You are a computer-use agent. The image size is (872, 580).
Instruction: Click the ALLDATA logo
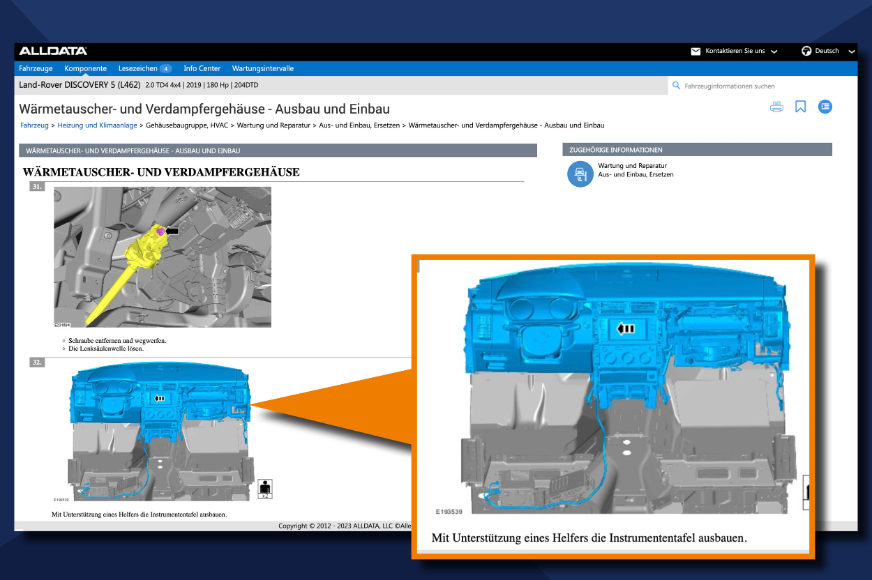(53, 51)
